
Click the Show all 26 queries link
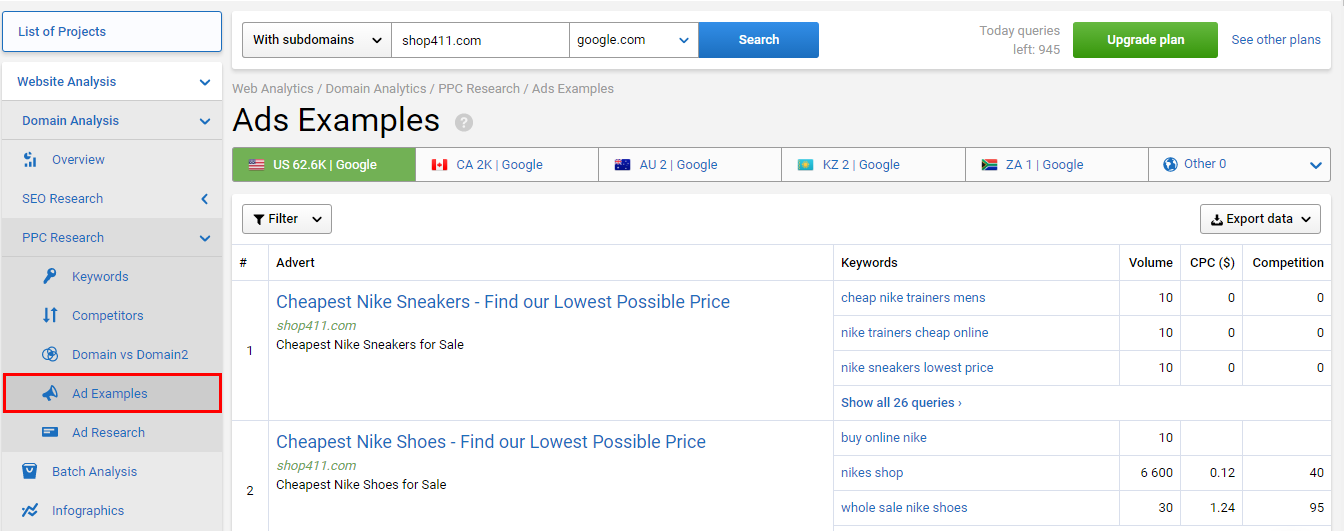pyautogui.click(x=901, y=403)
